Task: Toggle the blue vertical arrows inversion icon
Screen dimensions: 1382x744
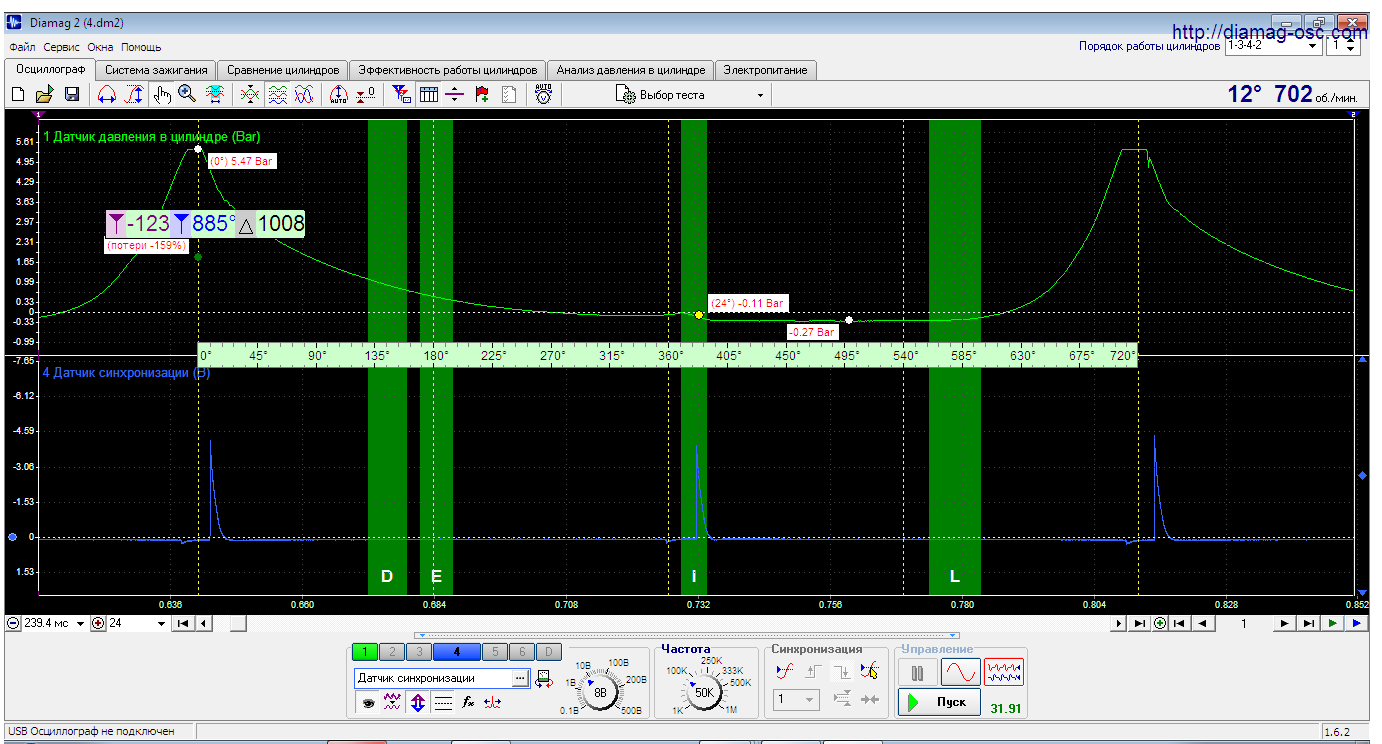Action: 417,703
